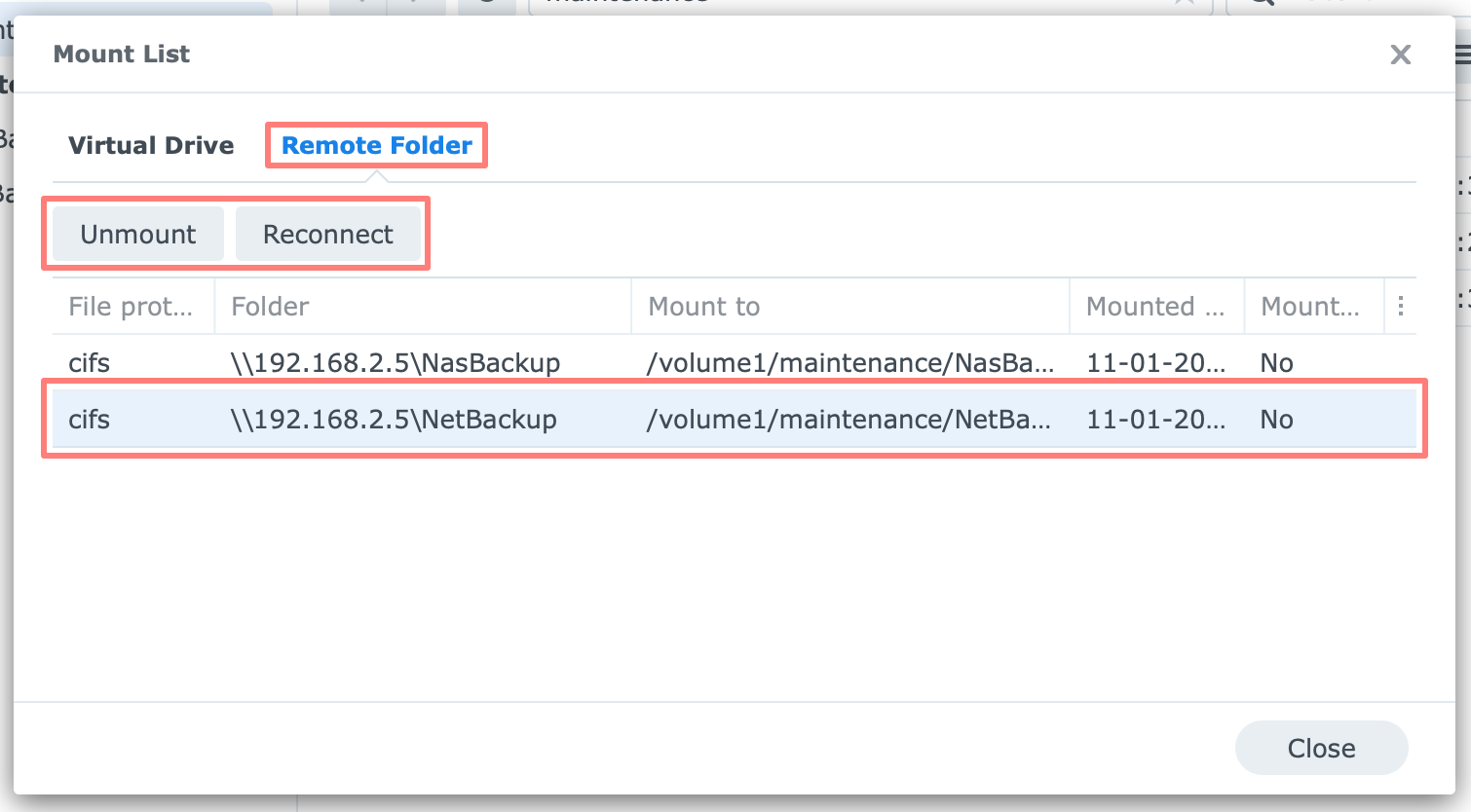Select the NetBackup remote folder row
Viewport: 1471px width, 812px height.
coord(585,419)
